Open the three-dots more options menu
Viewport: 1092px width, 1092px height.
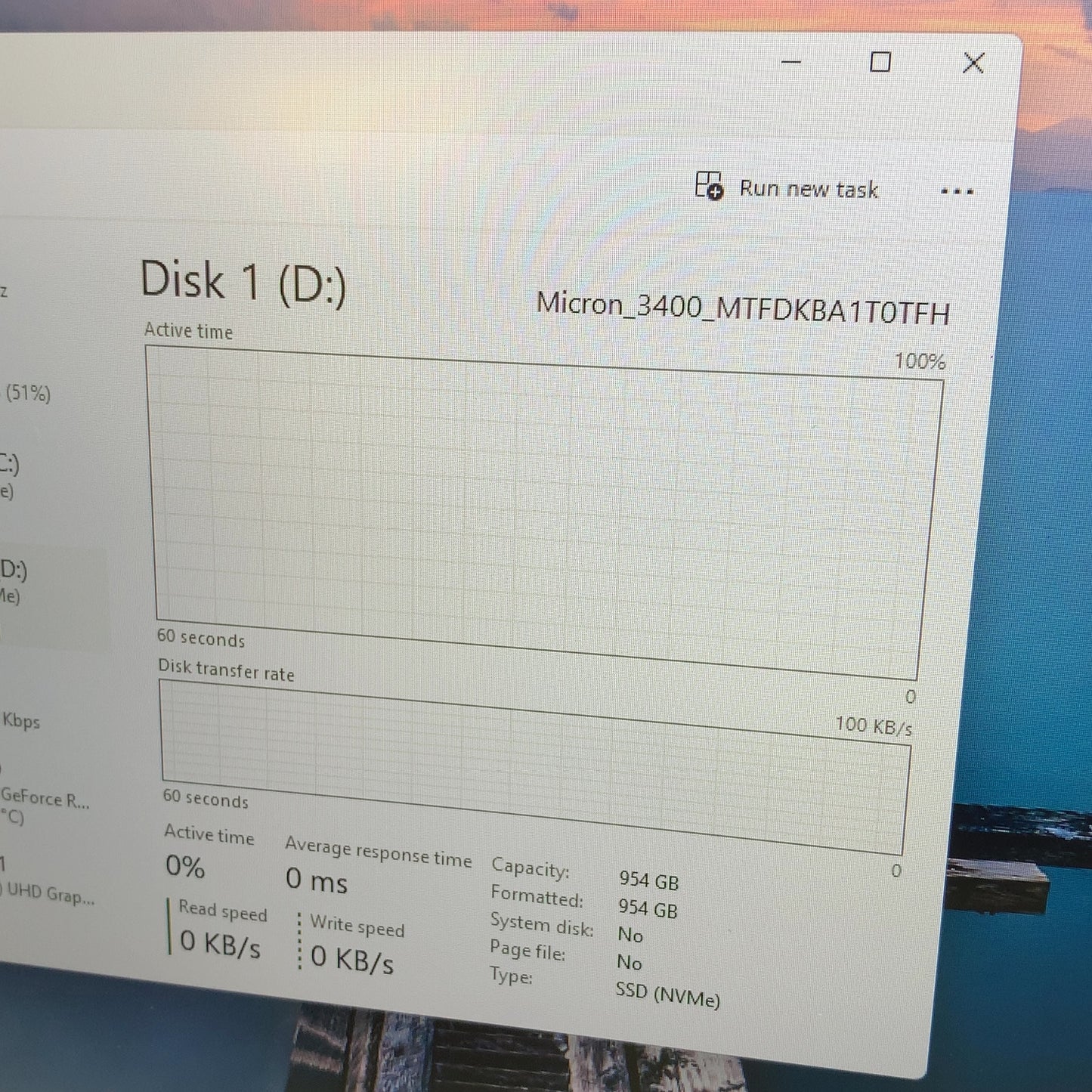pyautogui.click(x=957, y=192)
